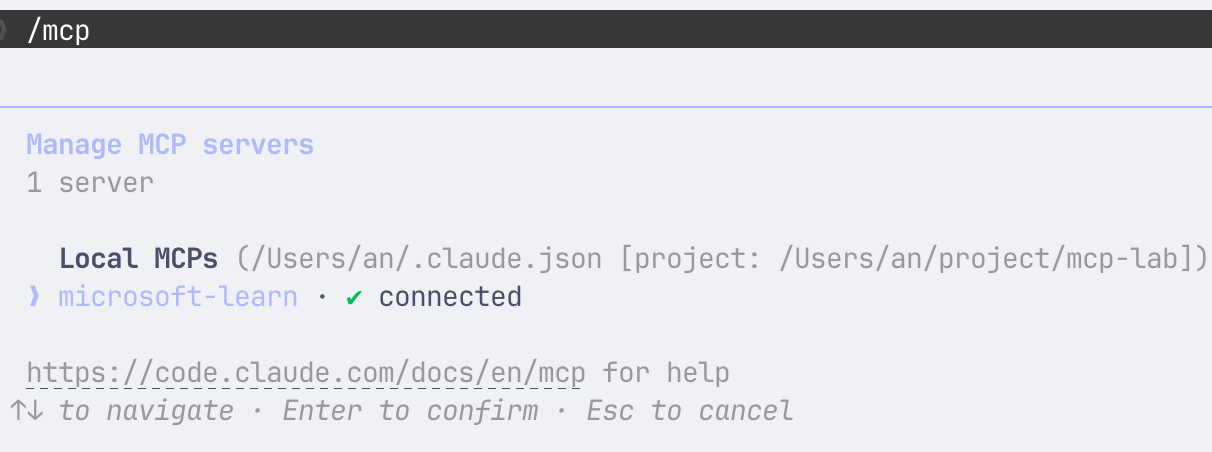Click the "Enter to confirm" hint

click(x=410, y=411)
